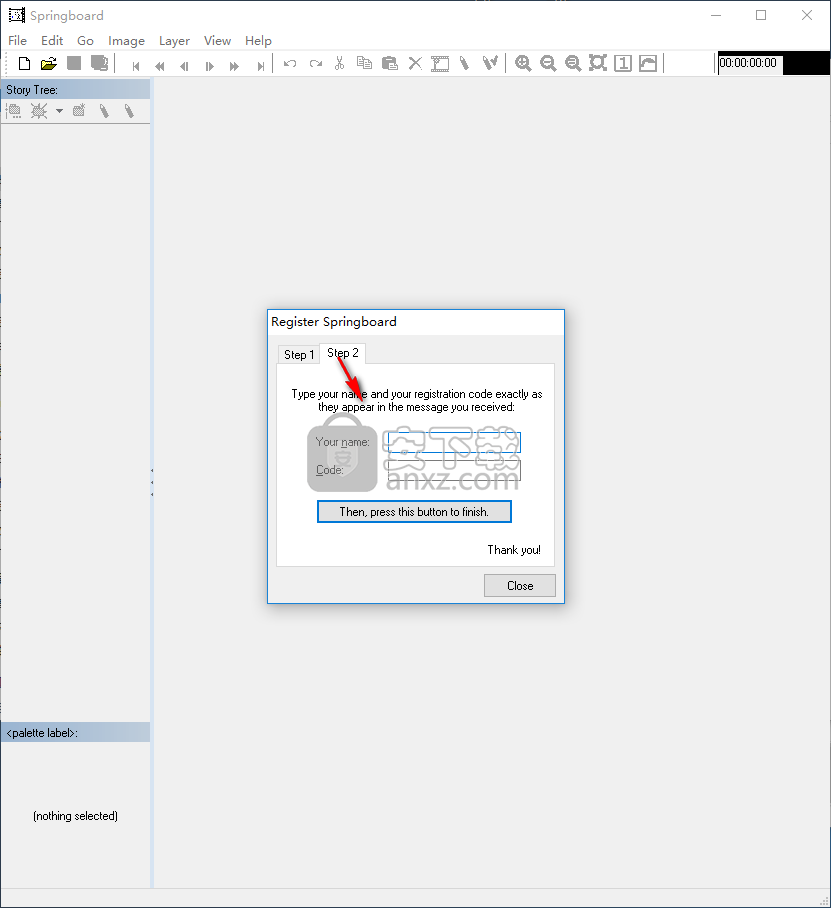This screenshot has height=908, width=831.
Task: Click the Zoom in magnifier icon
Action: coord(523,64)
